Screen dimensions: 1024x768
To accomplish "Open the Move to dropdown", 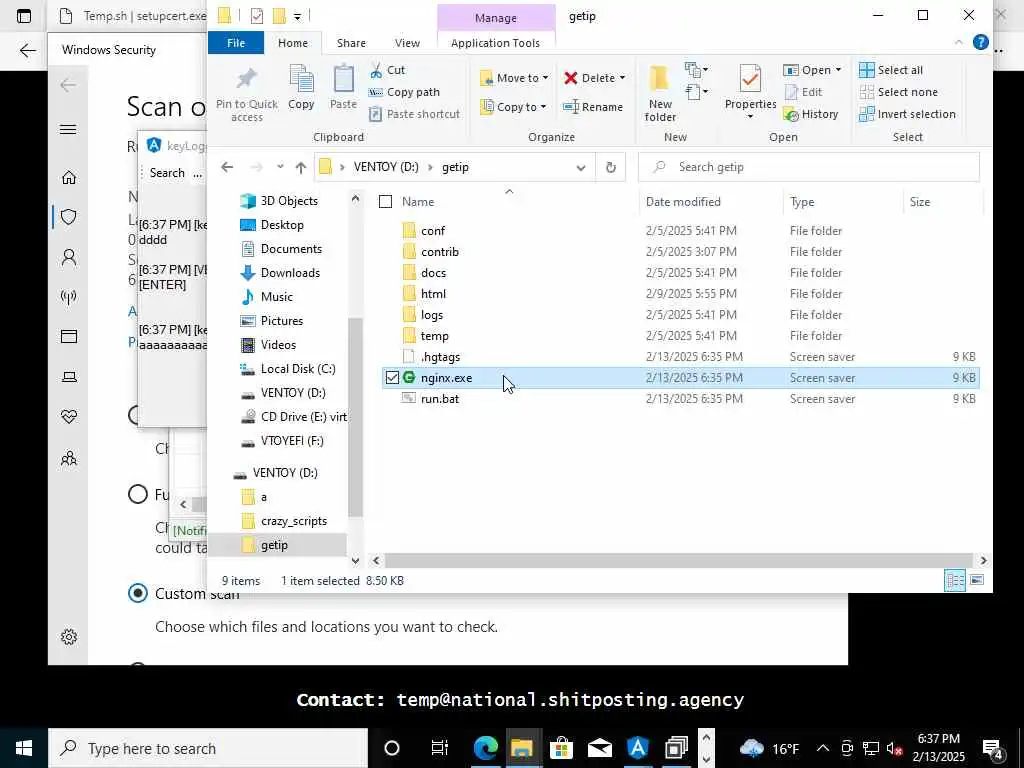I will tap(514, 78).
